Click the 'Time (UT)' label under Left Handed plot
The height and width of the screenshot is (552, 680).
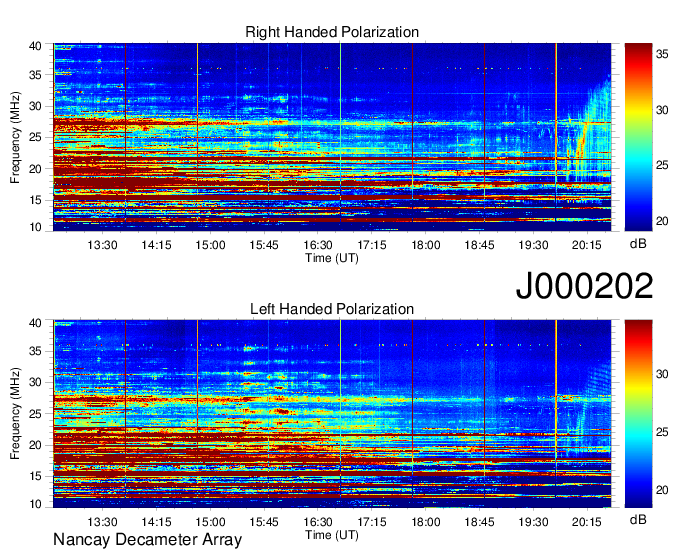coord(332,535)
